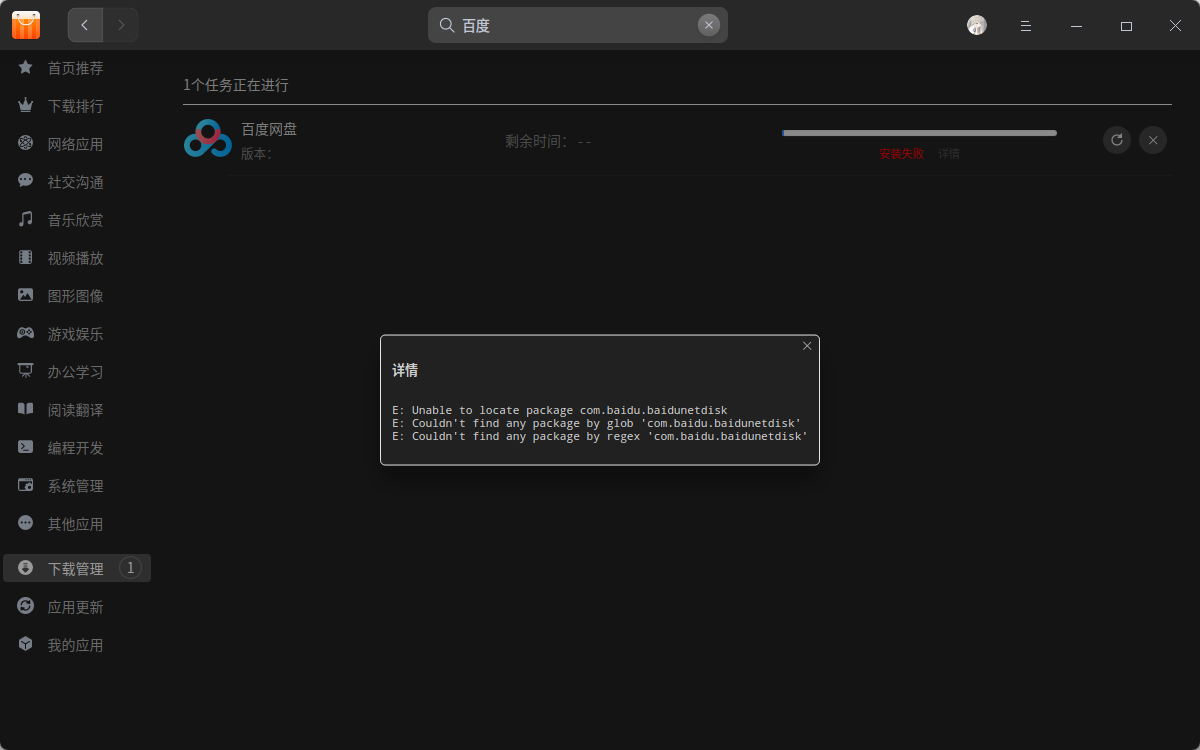Click the 1个任务正在进行 heading
The width and height of the screenshot is (1200, 750).
click(x=236, y=85)
